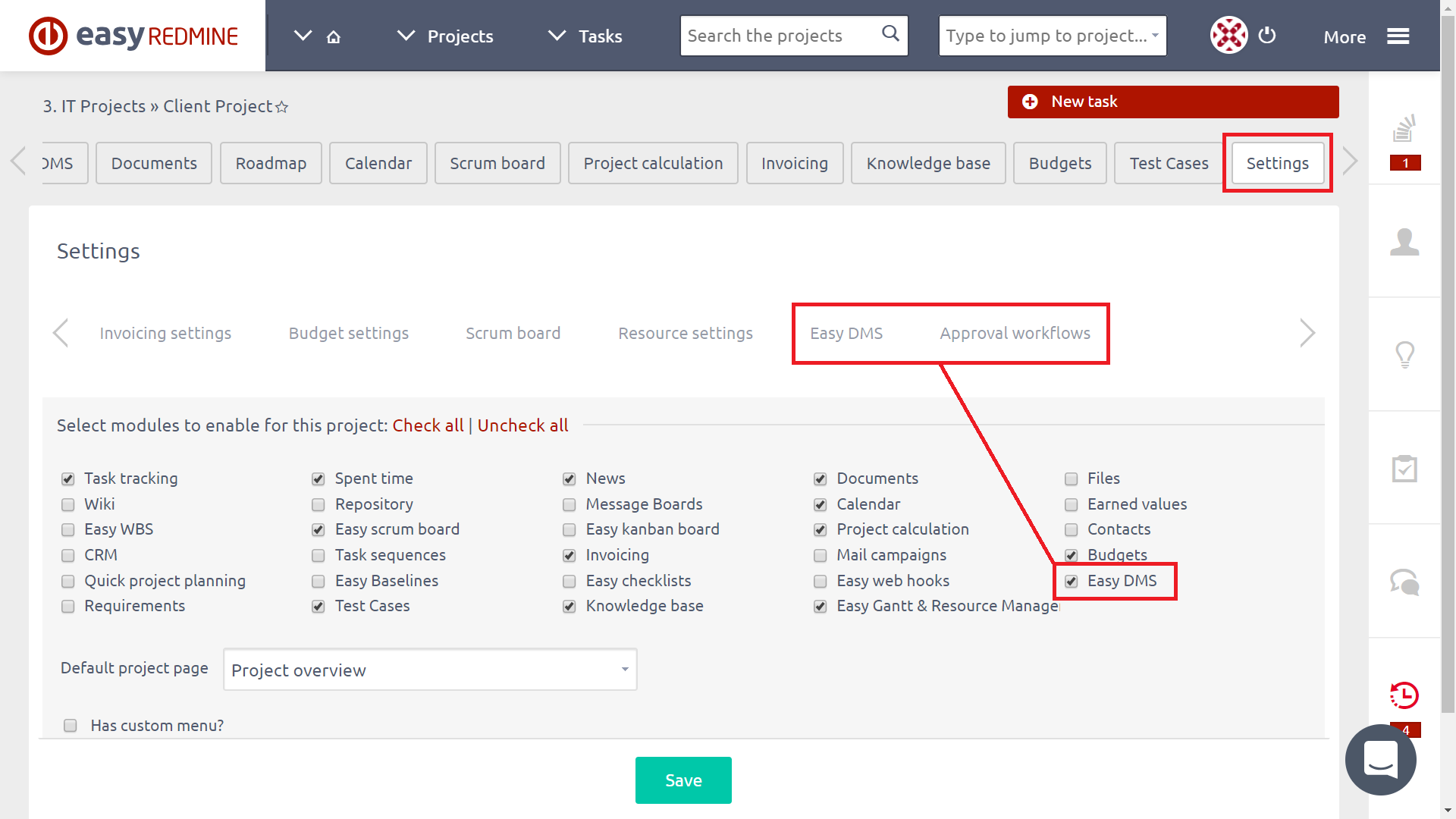This screenshot has width=1456, height=819.
Task: Open the Project calculation tab
Action: [653, 163]
